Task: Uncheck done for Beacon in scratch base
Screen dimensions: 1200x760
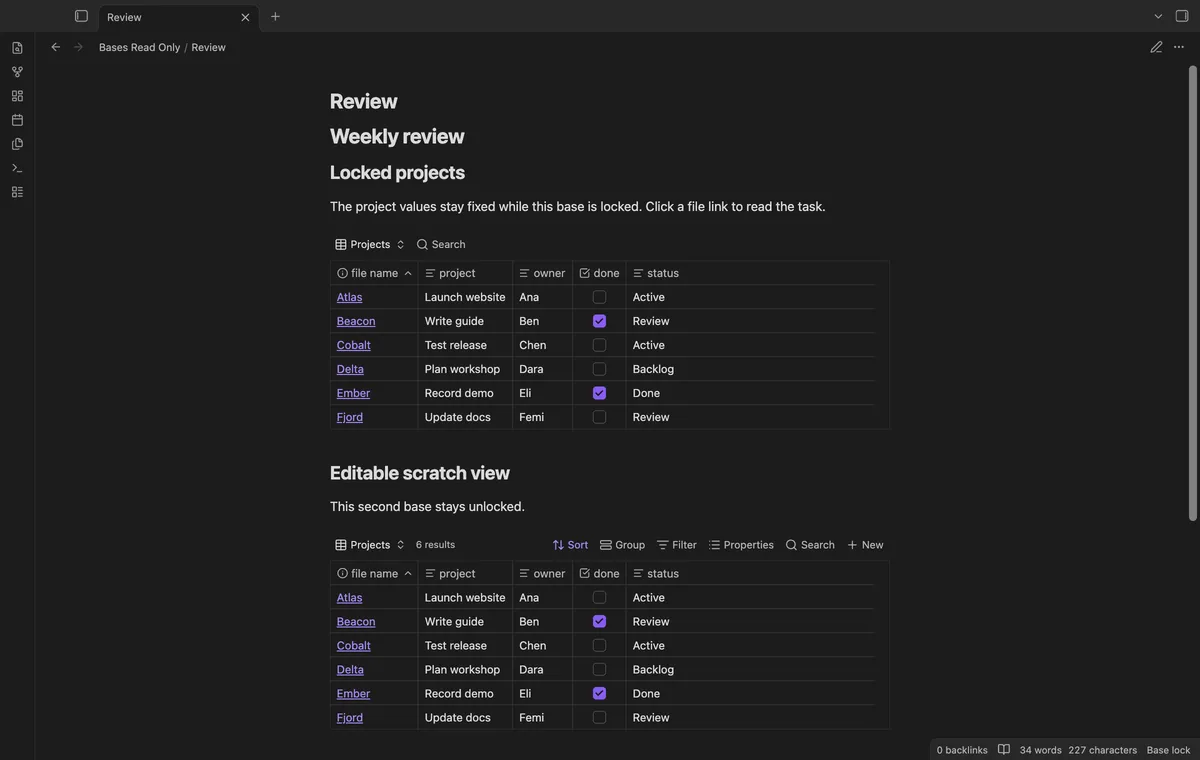Action: (x=599, y=622)
